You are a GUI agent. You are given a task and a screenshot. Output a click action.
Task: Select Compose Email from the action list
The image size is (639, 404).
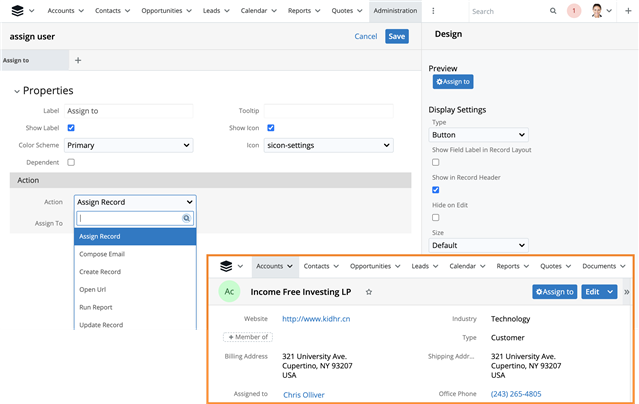(x=100, y=254)
